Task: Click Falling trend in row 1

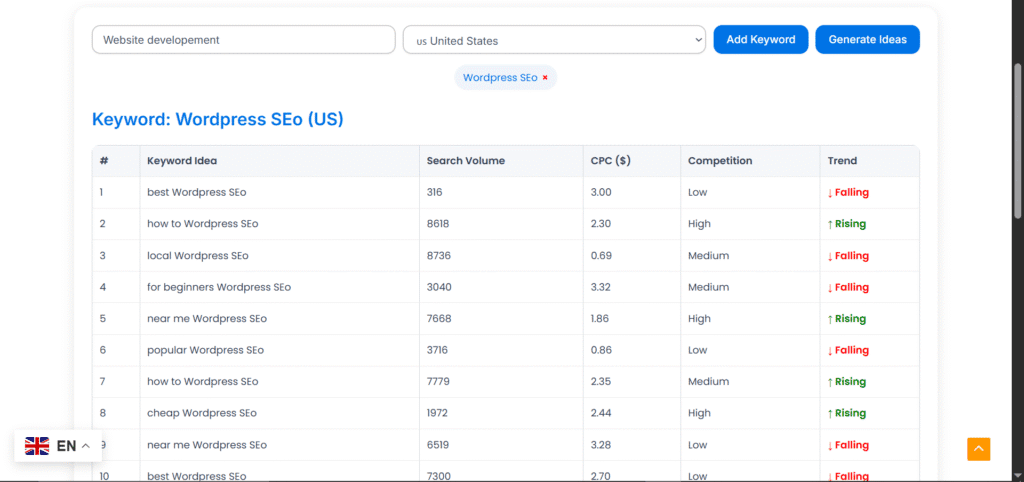Action: (x=848, y=193)
